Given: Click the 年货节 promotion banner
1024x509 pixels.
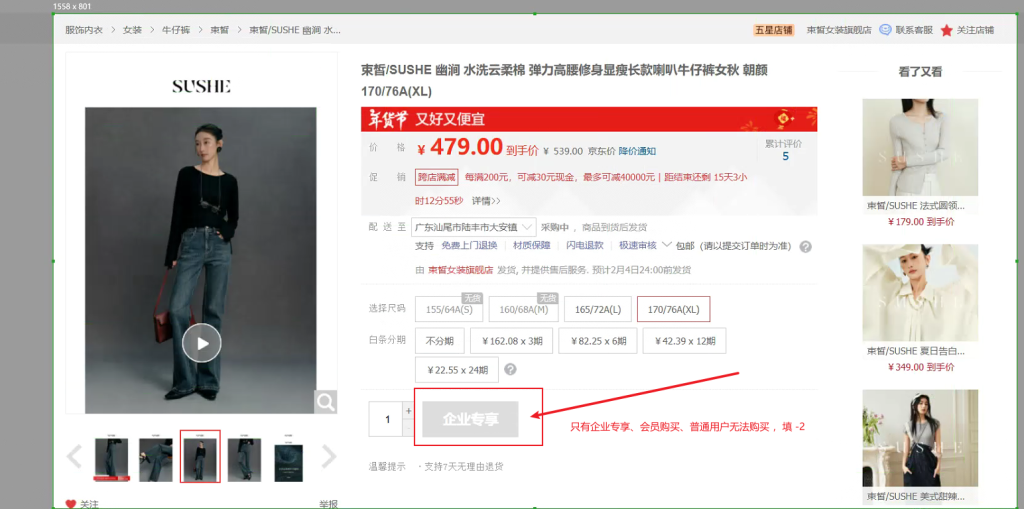Looking at the screenshot, I should (x=588, y=119).
